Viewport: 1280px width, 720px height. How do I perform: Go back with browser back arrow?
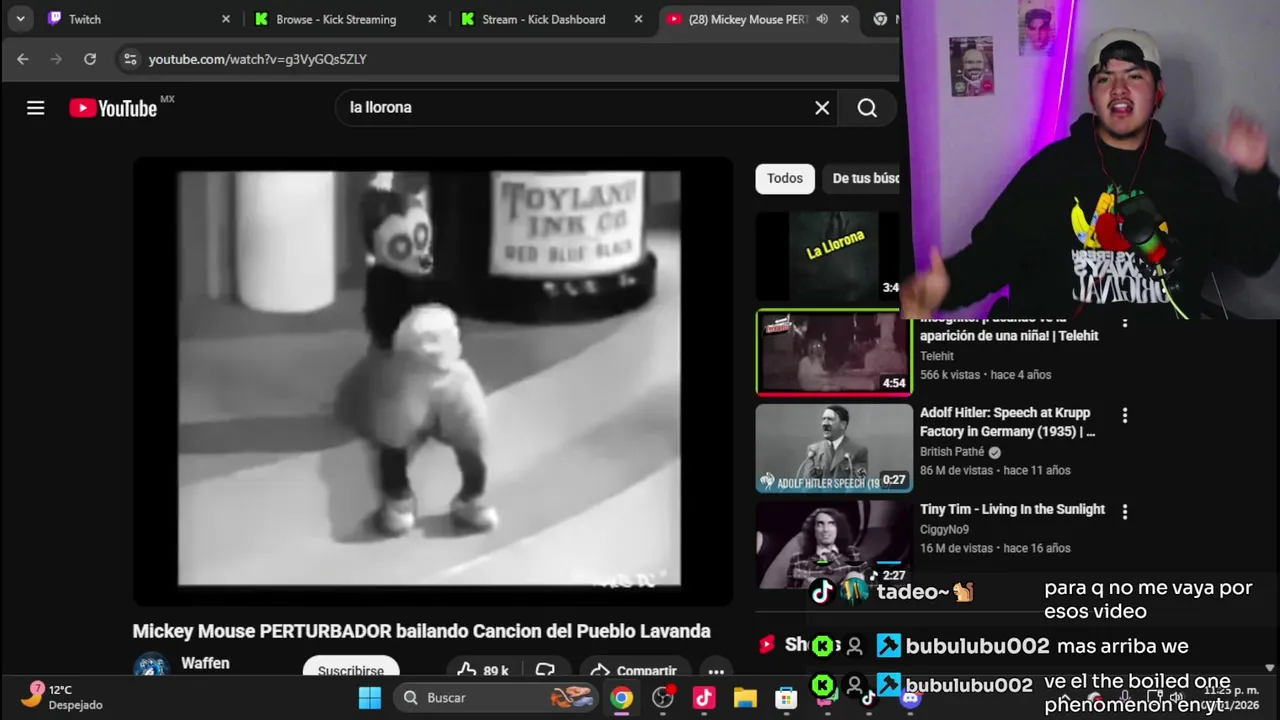[x=23, y=59]
